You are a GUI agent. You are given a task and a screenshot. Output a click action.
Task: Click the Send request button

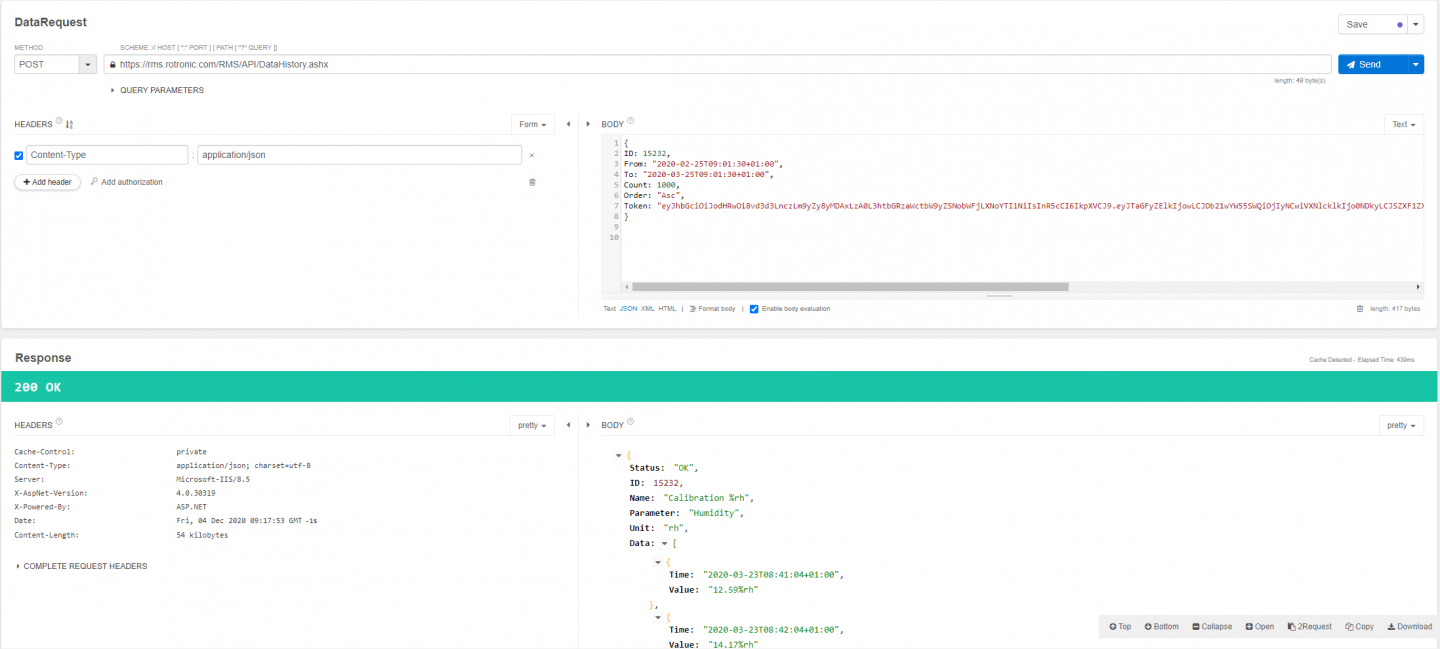[1372, 64]
